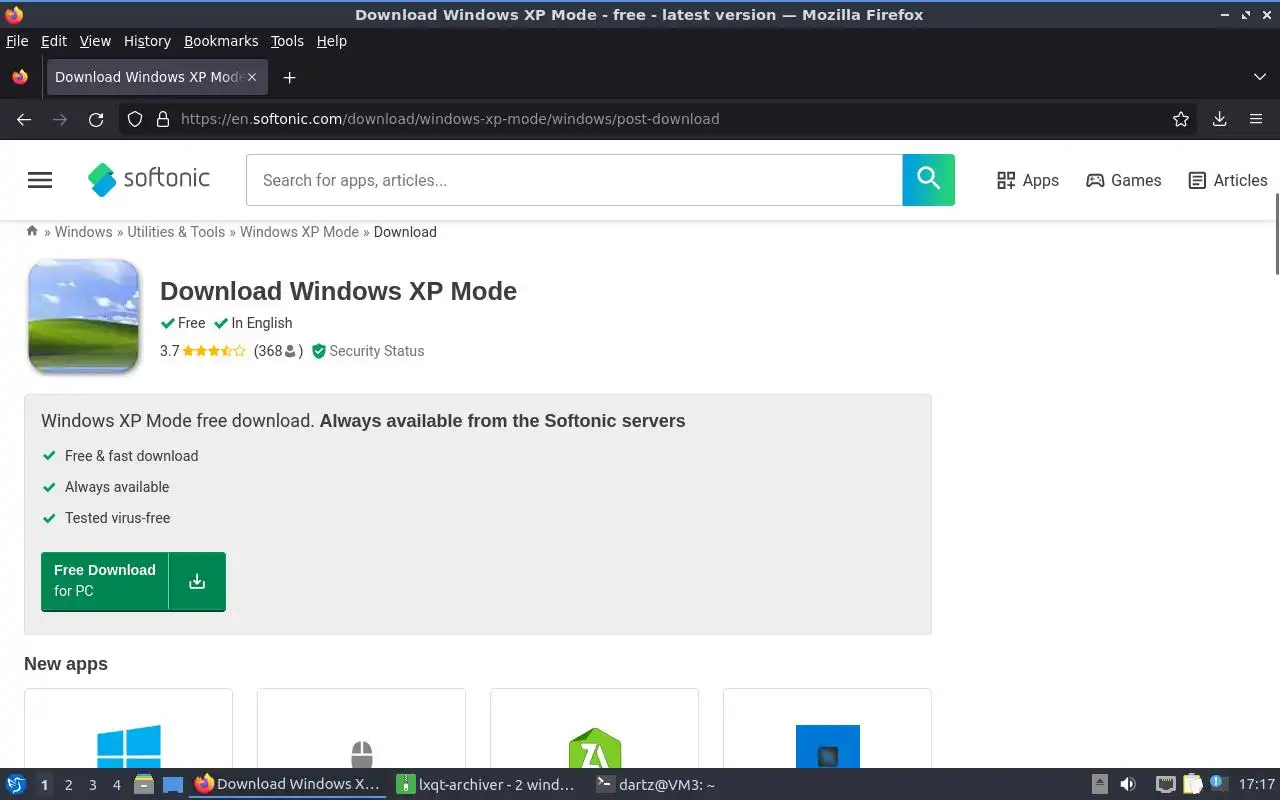The image size is (1280, 800).
Task: Open the Apps section
Action: tap(1028, 180)
